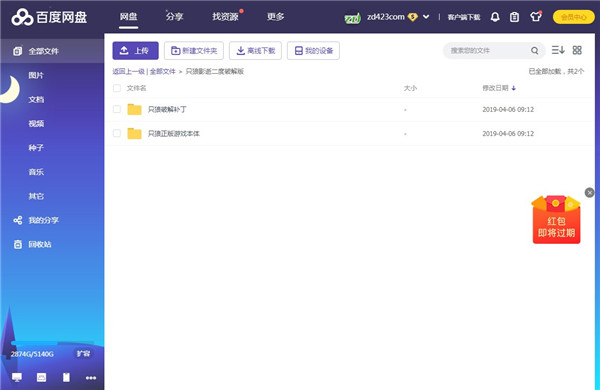
Task: Click the yellow 会员中心 button
Action: coord(573,17)
